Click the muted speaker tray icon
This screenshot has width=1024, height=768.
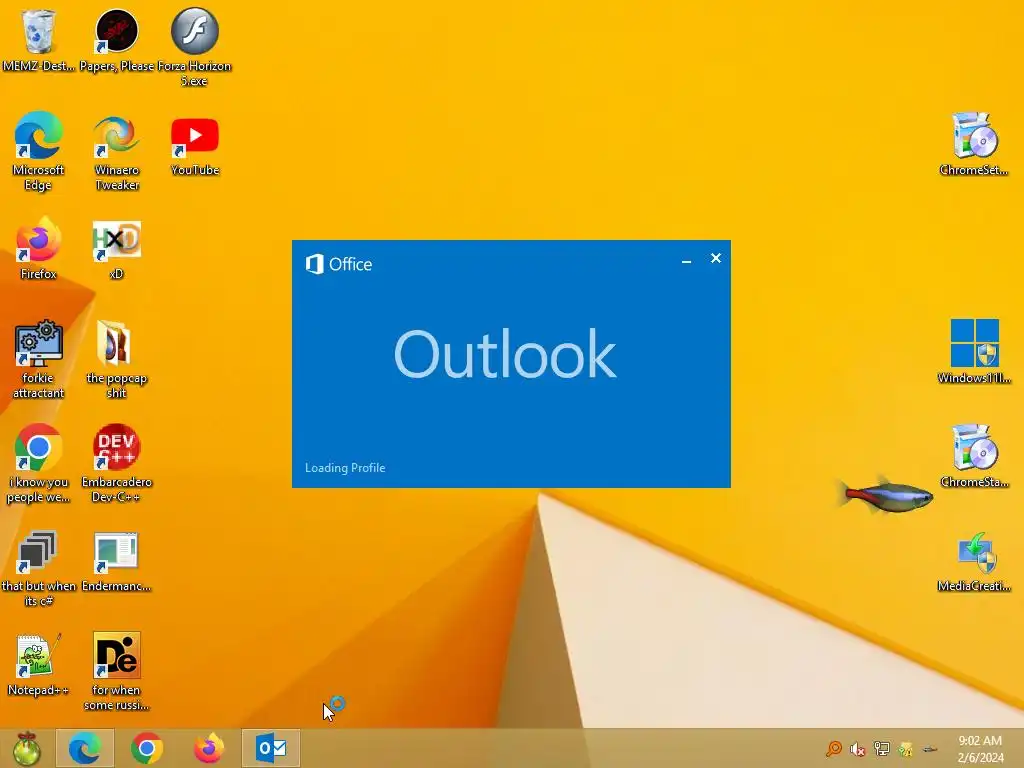tap(857, 748)
